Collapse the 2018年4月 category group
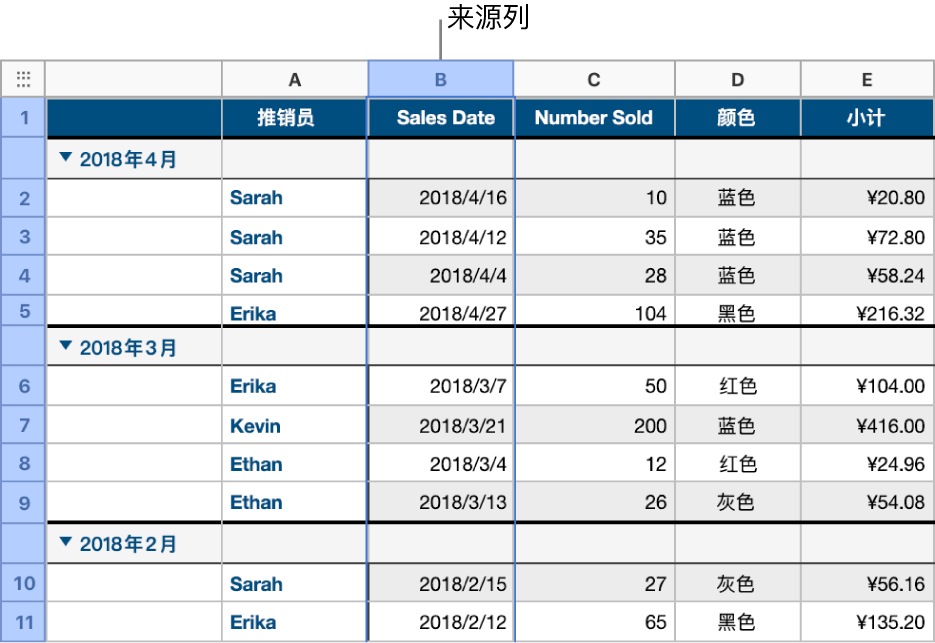This screenshot has height=643, width=935. point(65,158)
